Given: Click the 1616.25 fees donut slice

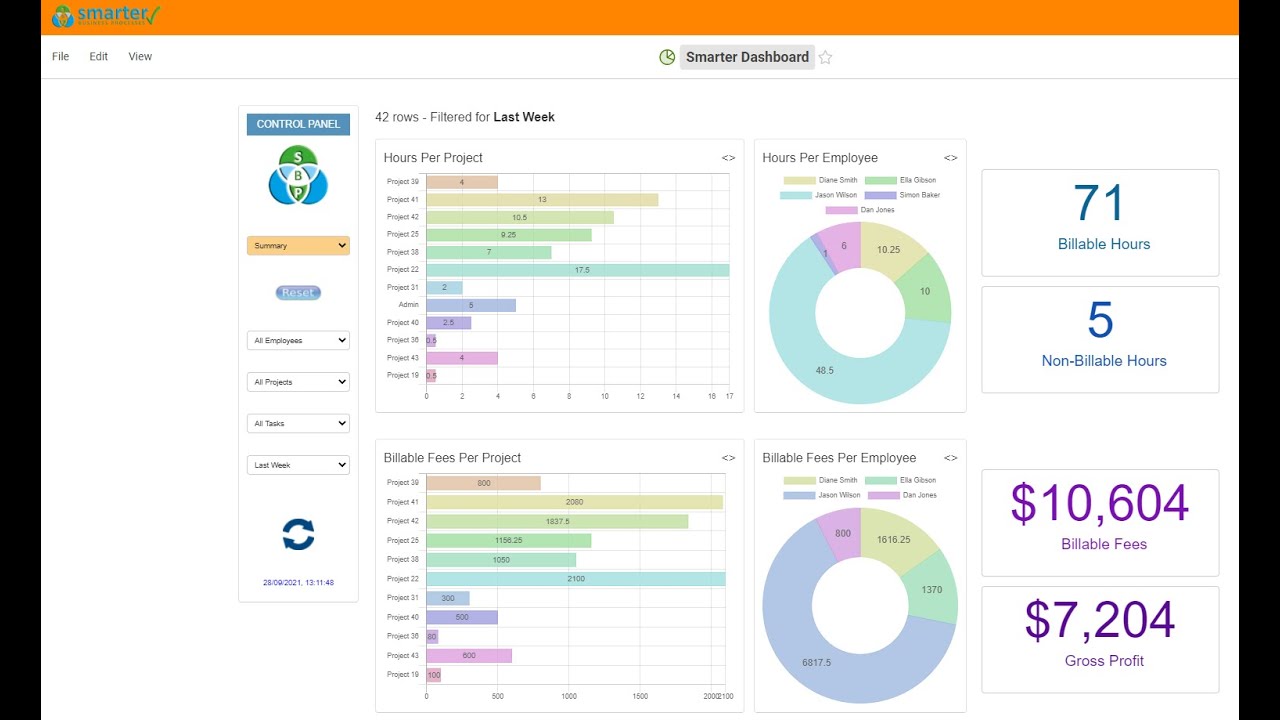Looking at the screenshot, I should tap(893, 540).
